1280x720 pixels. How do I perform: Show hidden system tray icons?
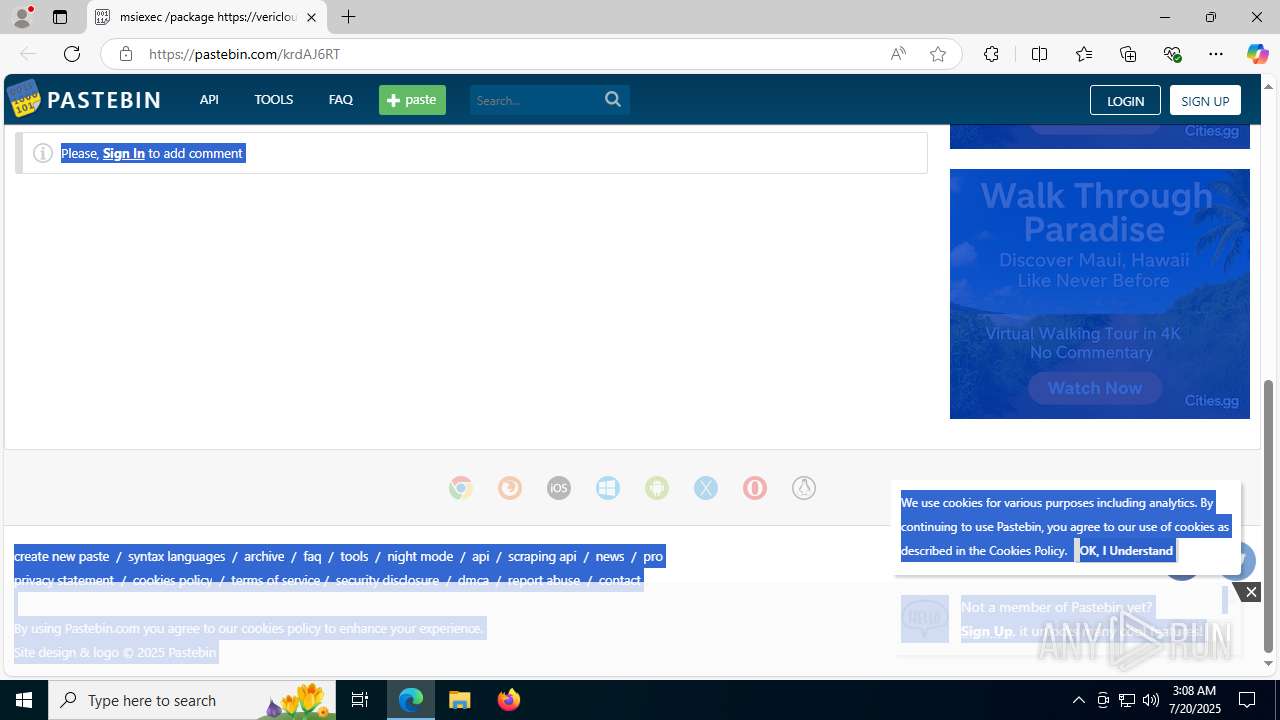coord(1078,700)
